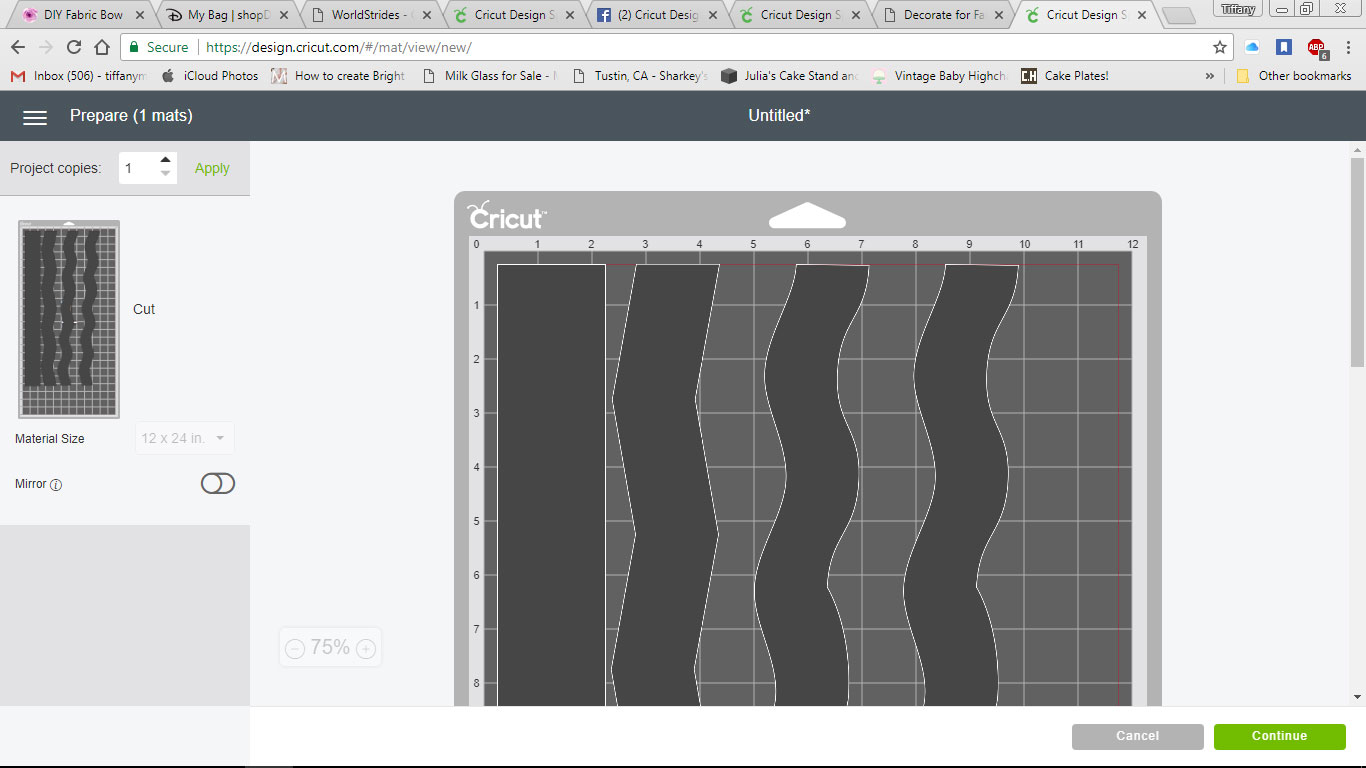Open the Vintage Baby Highchair bookmark

939,76
